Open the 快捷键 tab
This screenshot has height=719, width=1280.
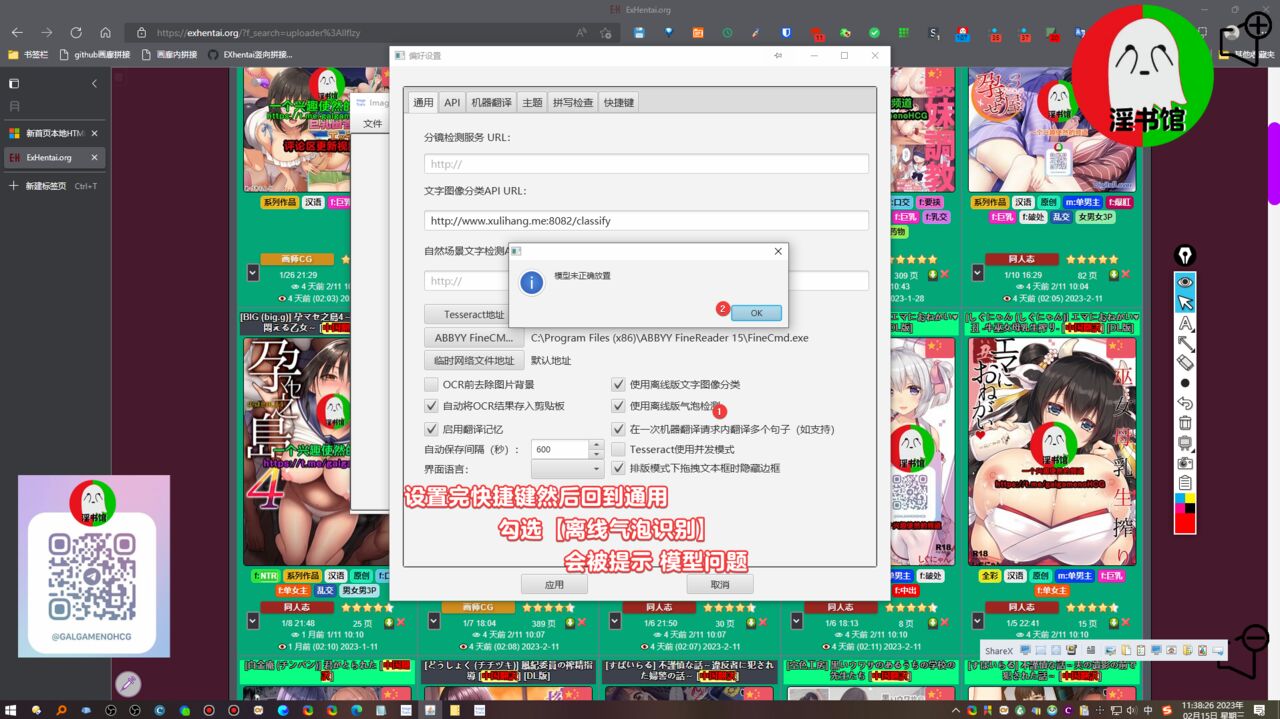pos(618,102)
